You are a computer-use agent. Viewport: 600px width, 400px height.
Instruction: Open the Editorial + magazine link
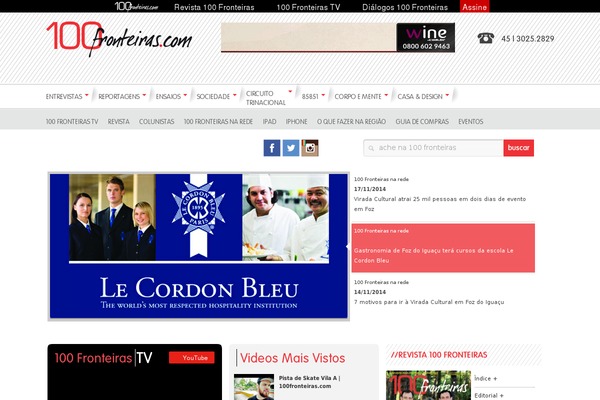coord(489,395)
